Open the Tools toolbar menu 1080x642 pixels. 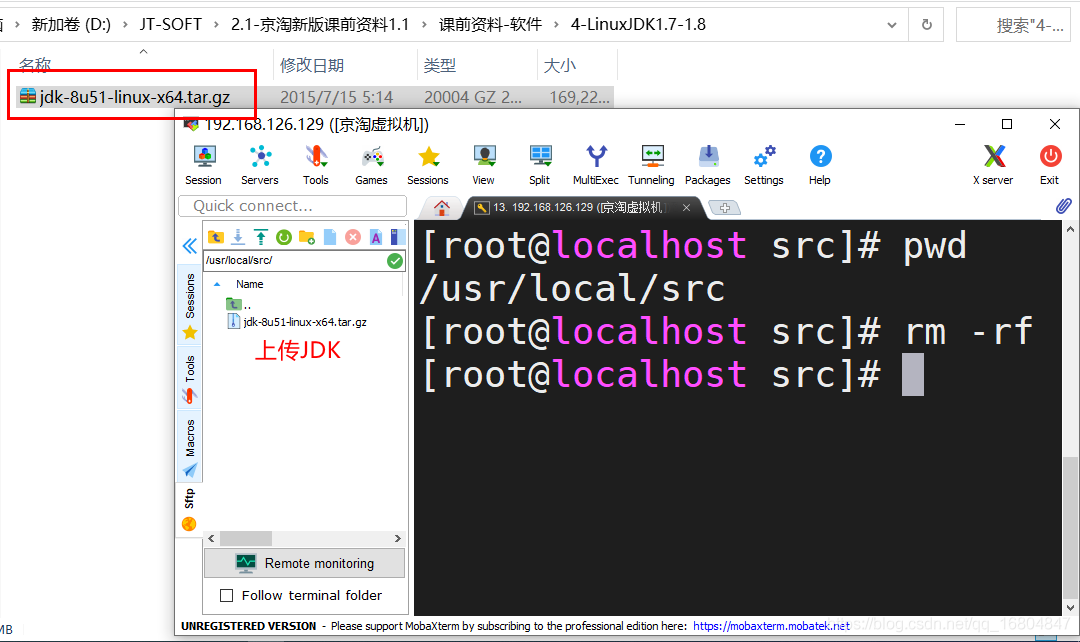tap(315, 165)
